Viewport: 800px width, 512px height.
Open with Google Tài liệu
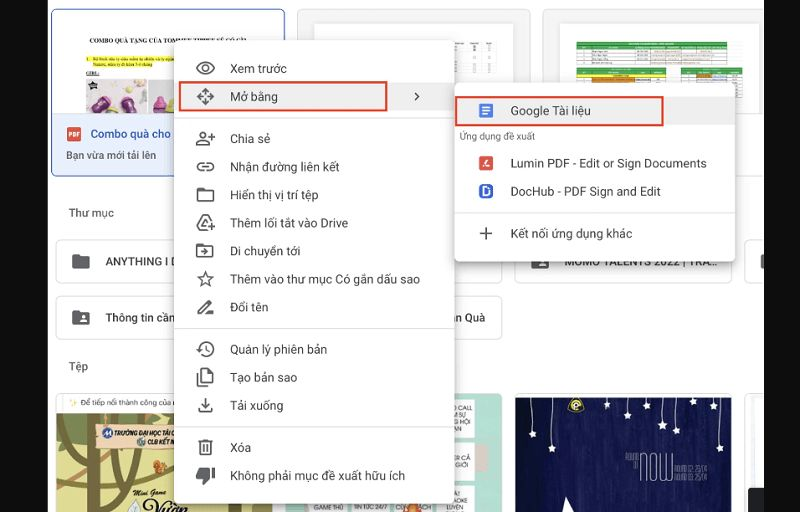coord(594,111)
